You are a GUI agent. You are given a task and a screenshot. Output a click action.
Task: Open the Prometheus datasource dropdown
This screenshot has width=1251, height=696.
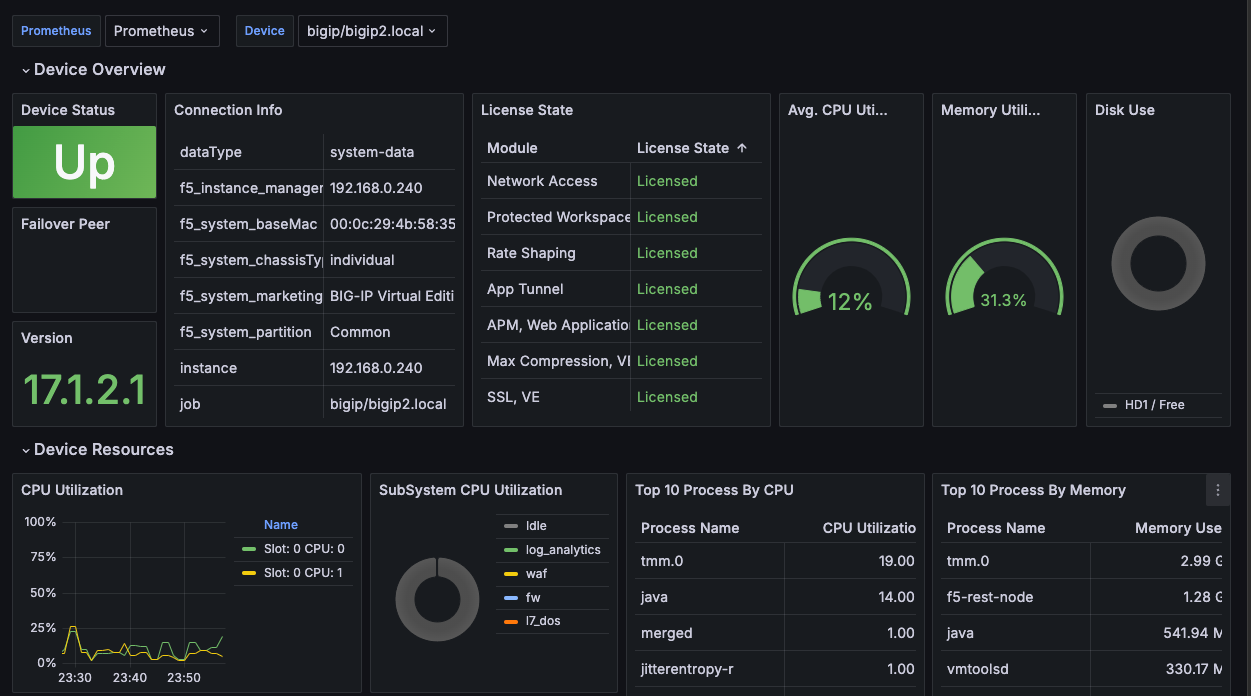click(162, 31)
